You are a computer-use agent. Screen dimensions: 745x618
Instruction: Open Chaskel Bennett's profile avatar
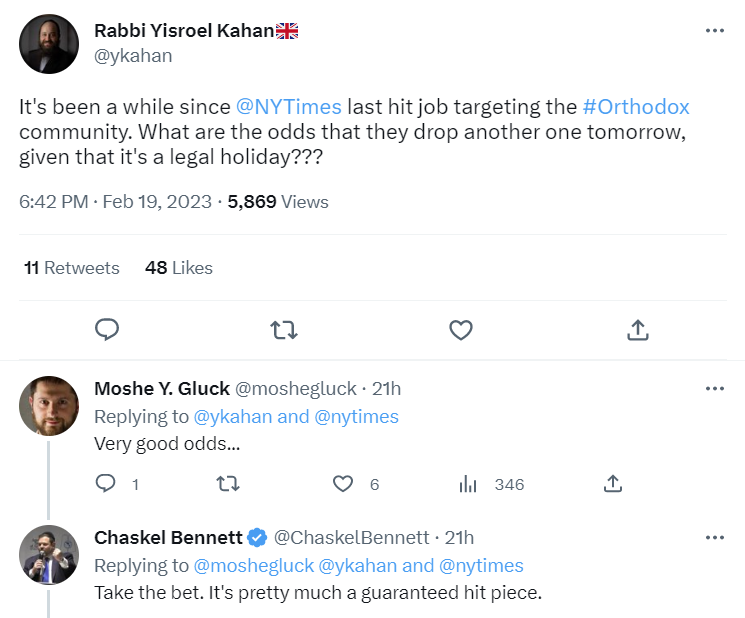point(49,554)
